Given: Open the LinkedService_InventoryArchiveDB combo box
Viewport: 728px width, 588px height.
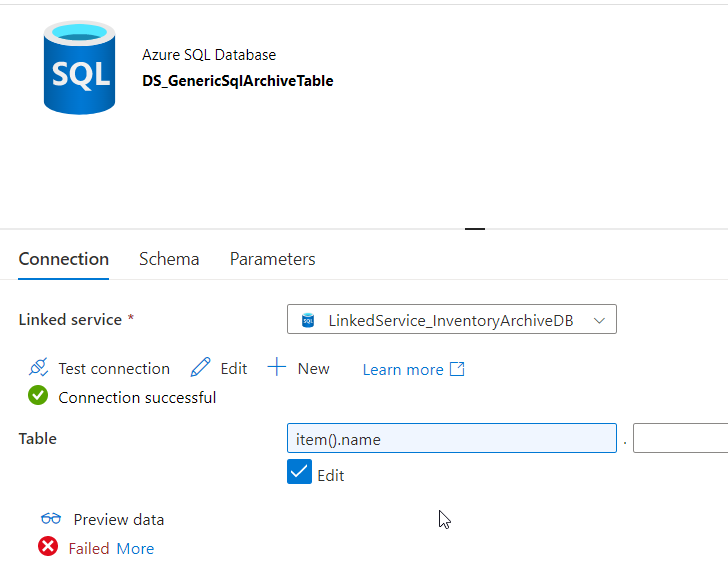Looking at the screenshot, I should [452, 319].
